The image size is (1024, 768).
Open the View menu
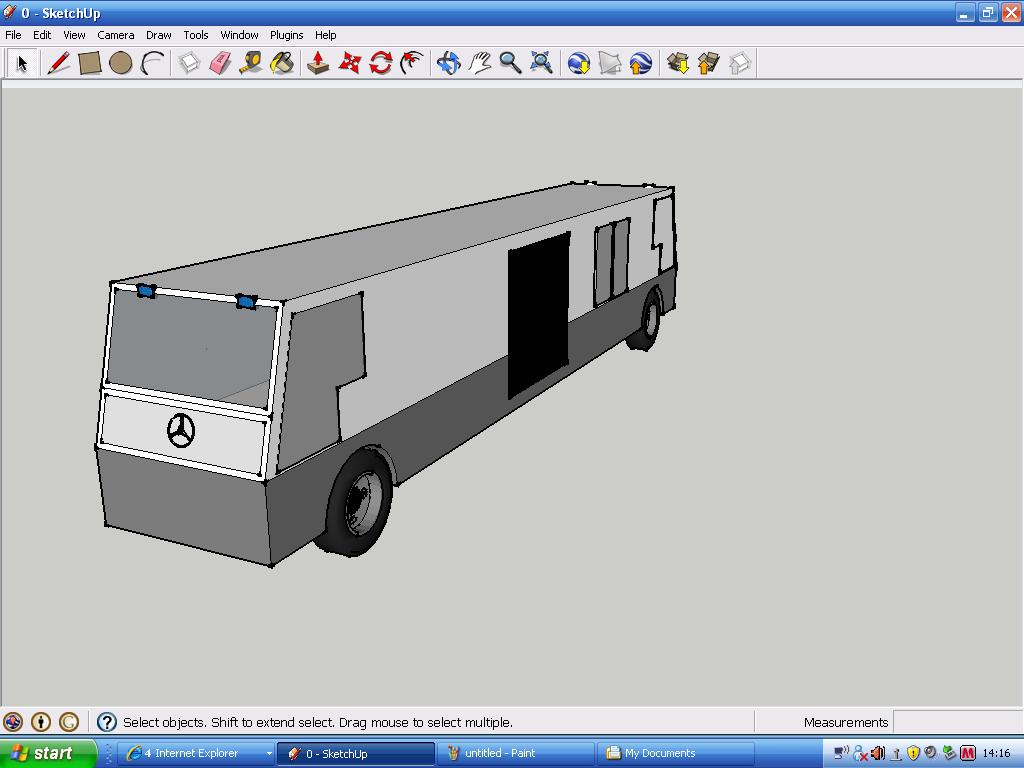(x=74, y=35)
